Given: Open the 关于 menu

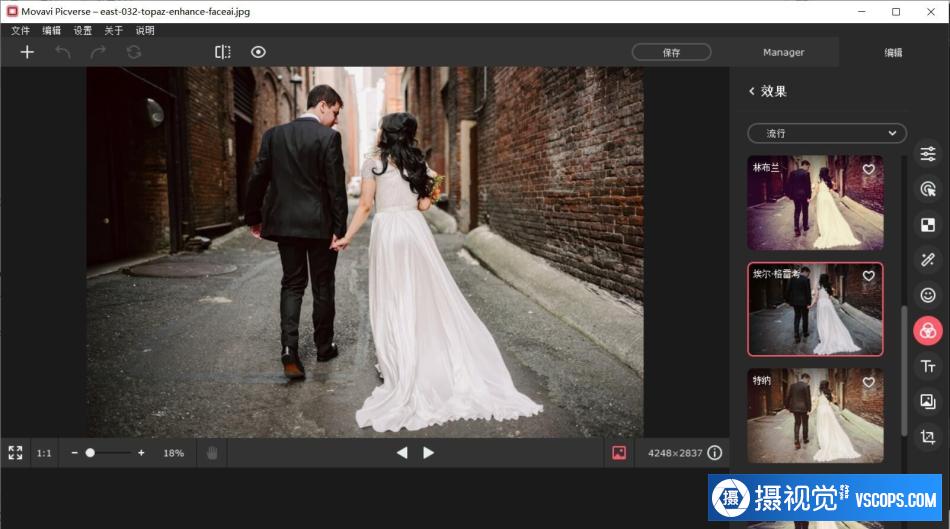Looking at the screenshot, I should (x=113, y=30).
